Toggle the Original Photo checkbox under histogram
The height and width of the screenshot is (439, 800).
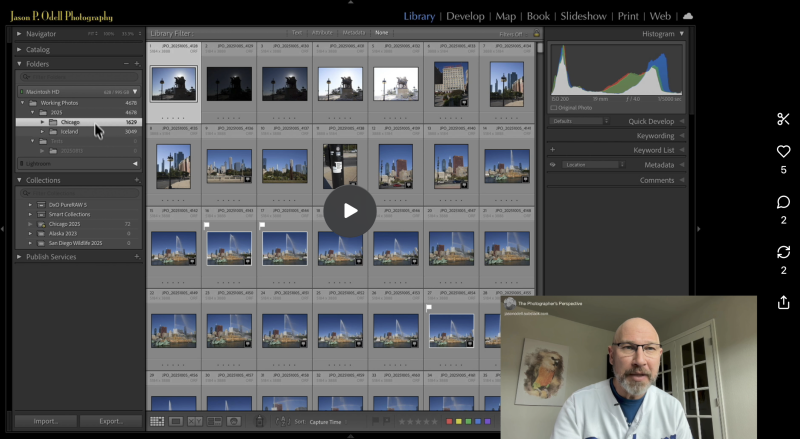554,108
